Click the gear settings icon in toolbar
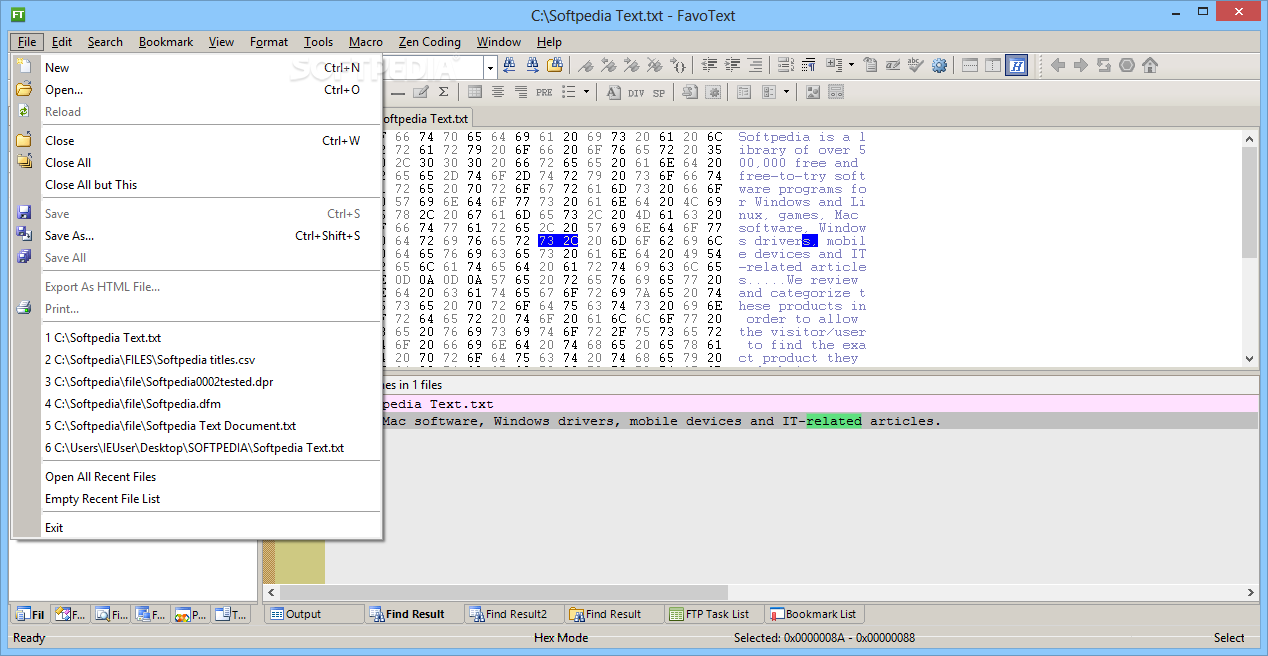1268x656 pixels. click(939, 65)
